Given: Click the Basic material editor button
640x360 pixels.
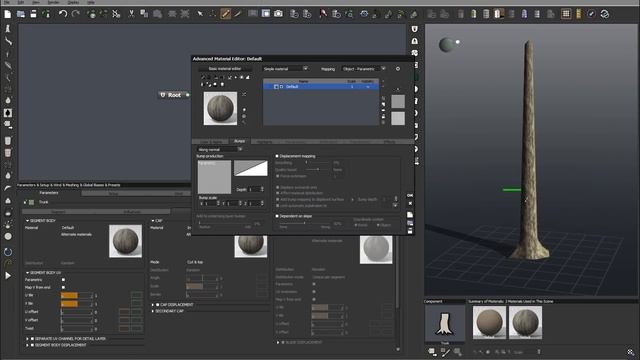Looking at the screenshot, I should coord(225,69).
